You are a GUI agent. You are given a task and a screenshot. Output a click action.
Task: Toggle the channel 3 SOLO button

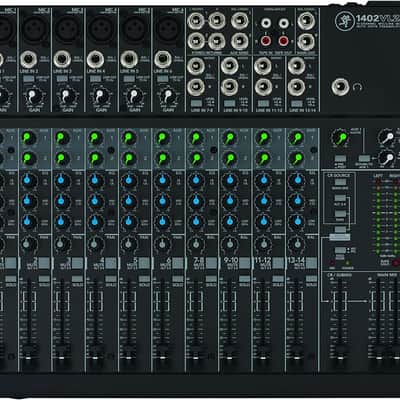pyautogui.click(x=77, y=279)
